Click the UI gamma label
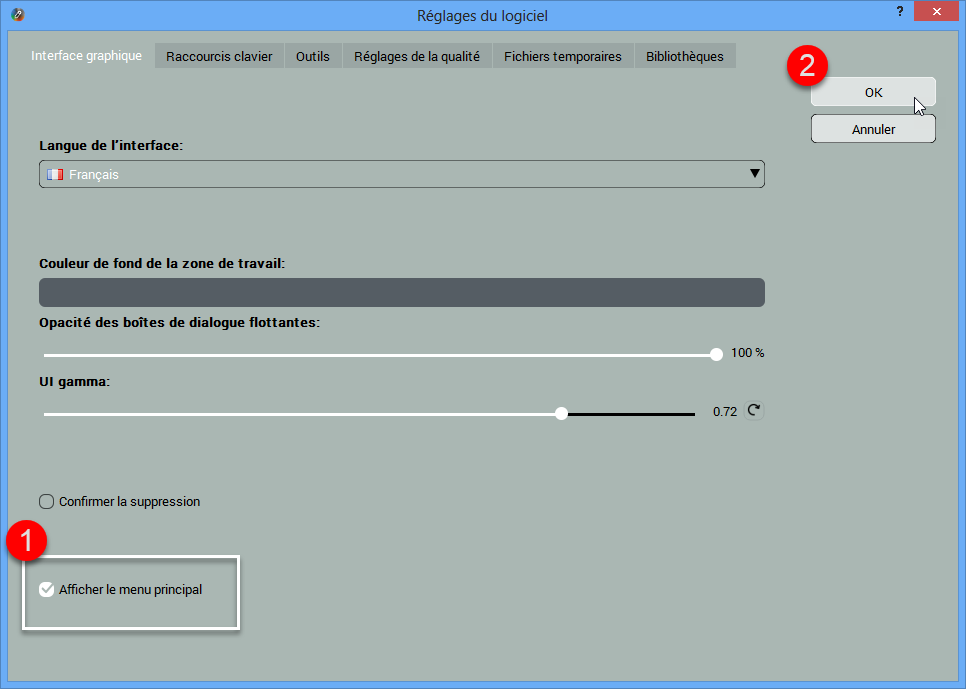Viewport: 966px width, 689px height. pyautogui.click(x=75, y=381)
